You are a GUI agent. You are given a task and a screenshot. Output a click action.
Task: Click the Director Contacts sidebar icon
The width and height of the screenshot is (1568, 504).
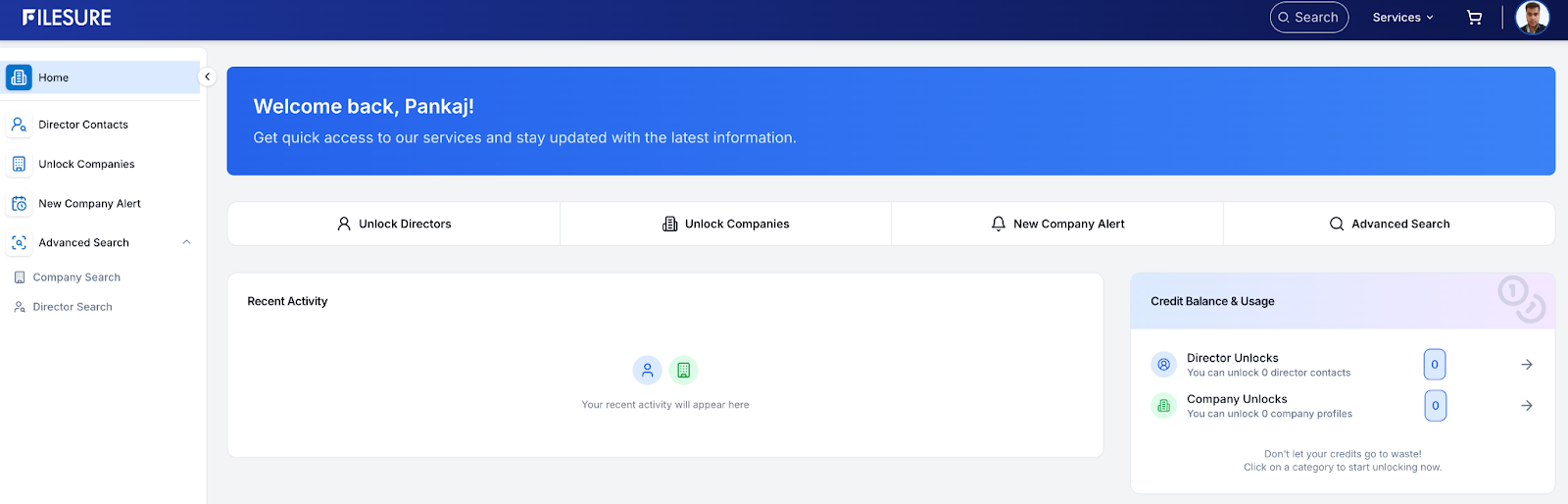19,125
